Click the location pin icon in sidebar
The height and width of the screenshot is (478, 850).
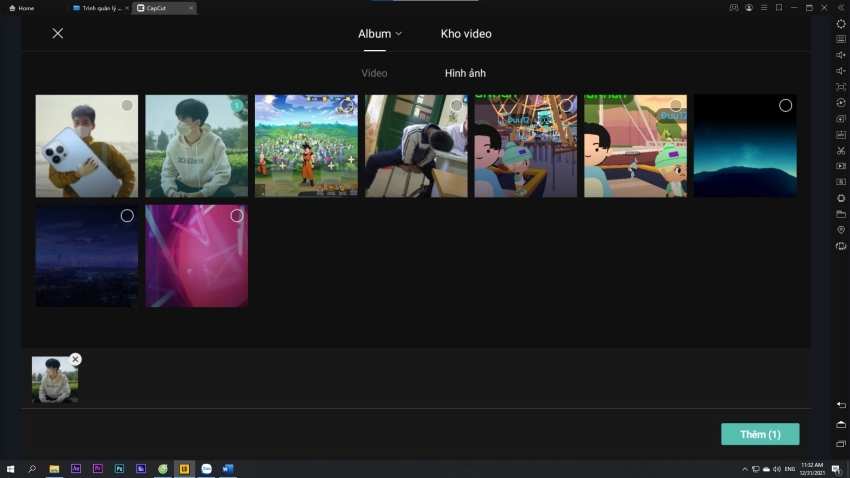[841, 230]
